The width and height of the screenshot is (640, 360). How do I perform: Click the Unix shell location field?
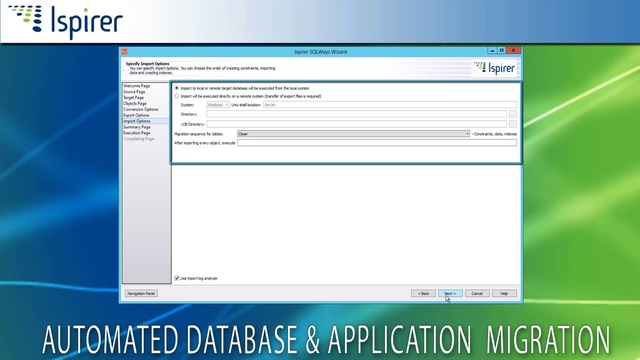point(390,105)
